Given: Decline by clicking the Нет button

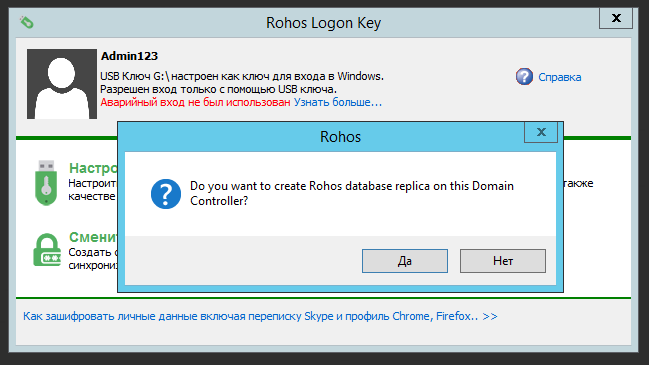Looking at the screenshot, I should point(502,261).
